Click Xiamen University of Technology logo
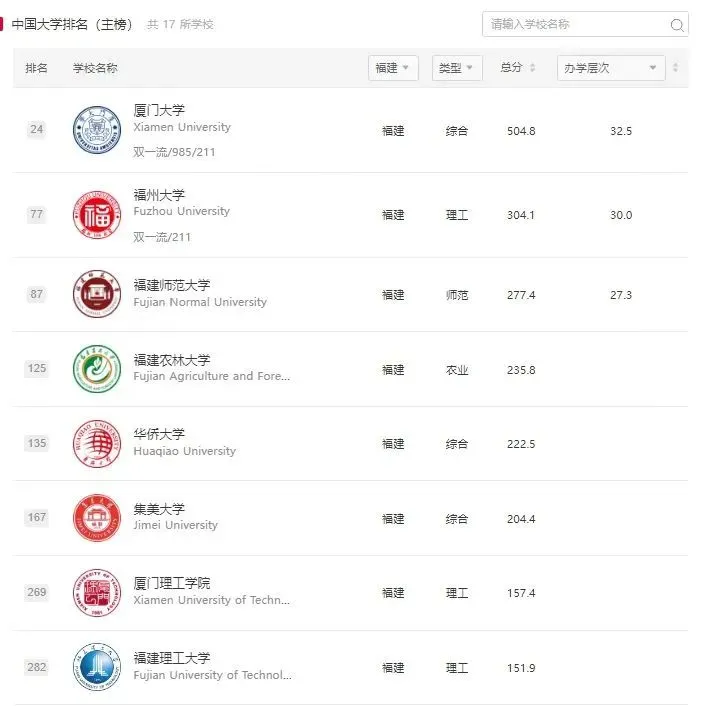The width and height of the screenshot is (701, 706). [96, 592]
